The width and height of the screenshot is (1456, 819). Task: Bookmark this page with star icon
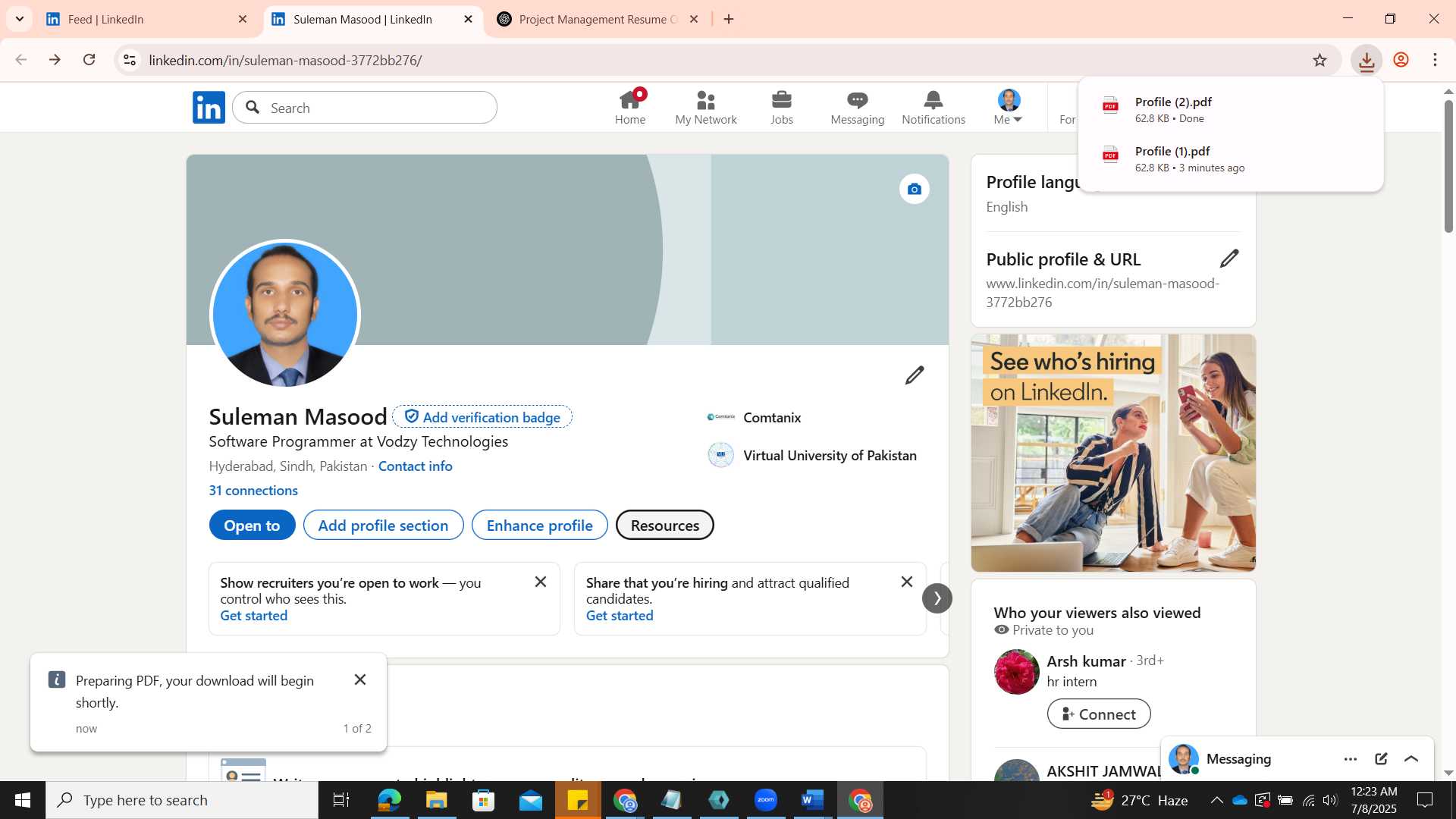point(1319,60)
